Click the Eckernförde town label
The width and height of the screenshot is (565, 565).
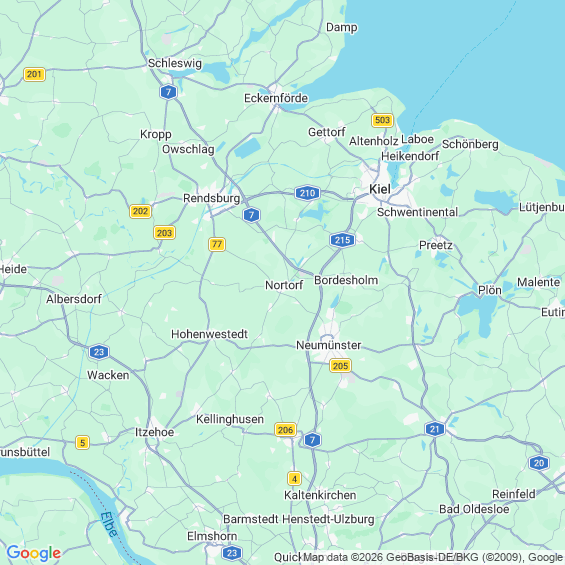pyautogui.click(x=276, y=98)
